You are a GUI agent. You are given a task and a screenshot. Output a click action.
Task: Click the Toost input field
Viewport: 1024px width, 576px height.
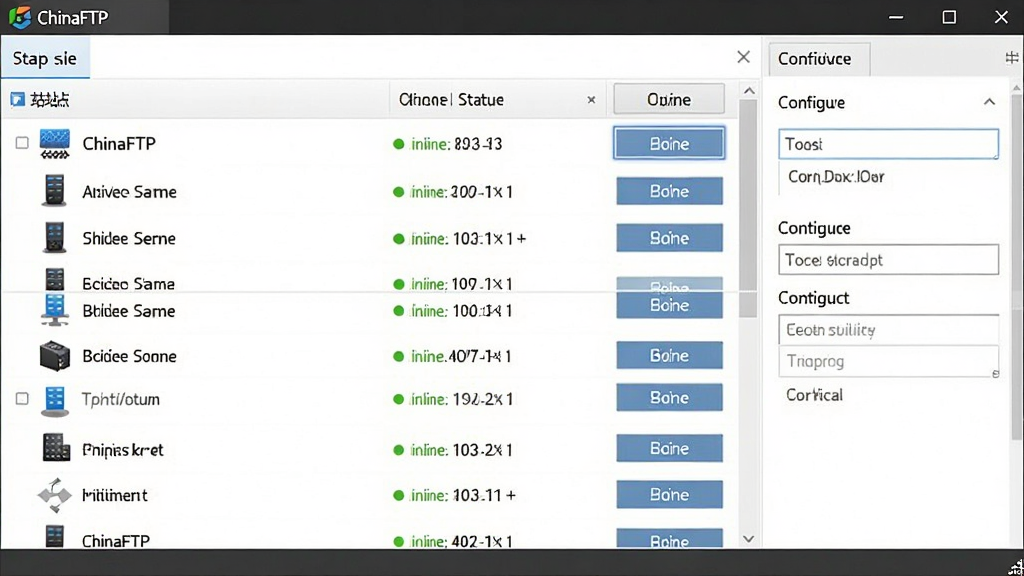(x=888, y=144)
